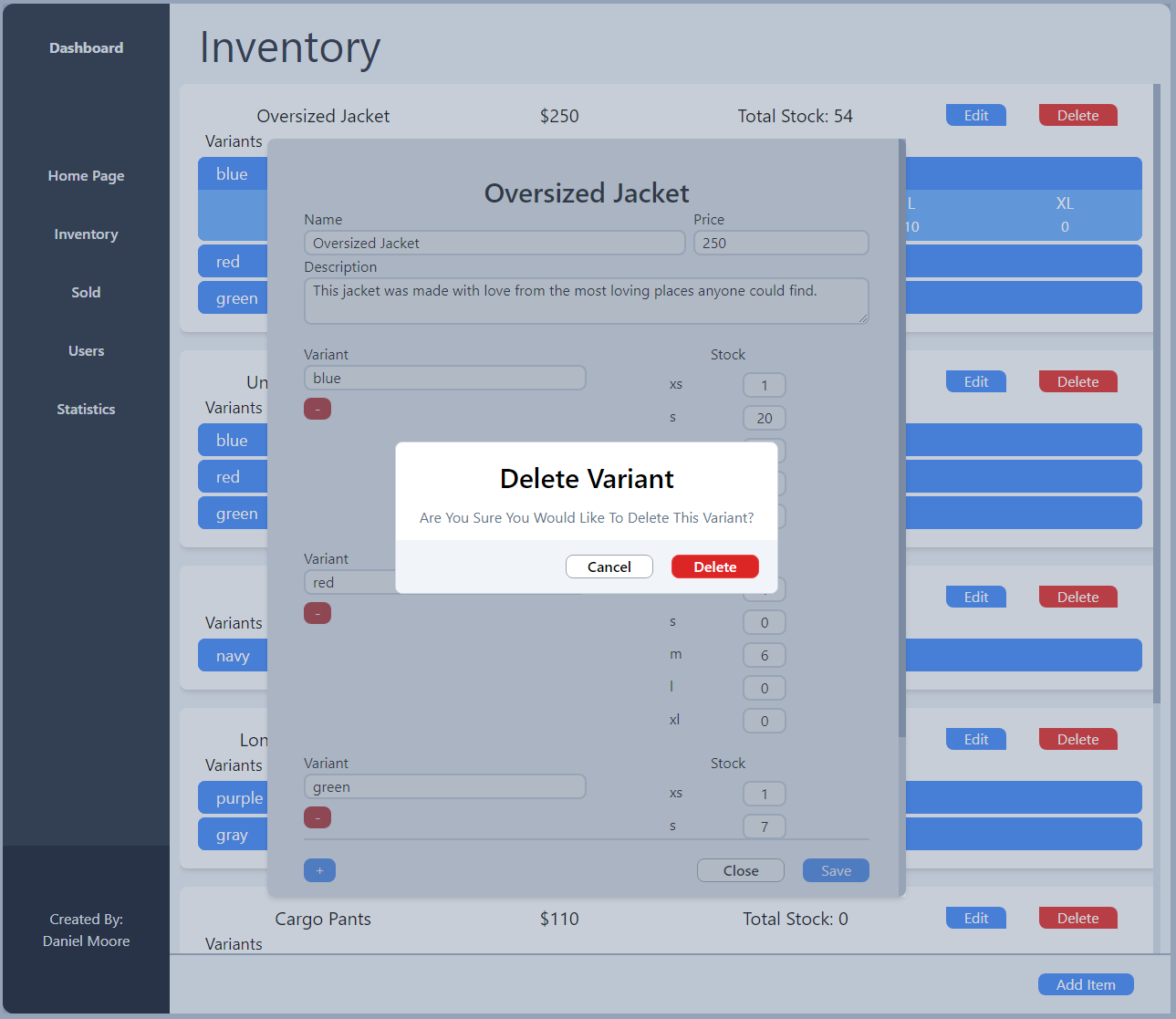Click the red variant s stock field
The height and width of the screenshot is (1019, 1176).
[x=765, y=622]
